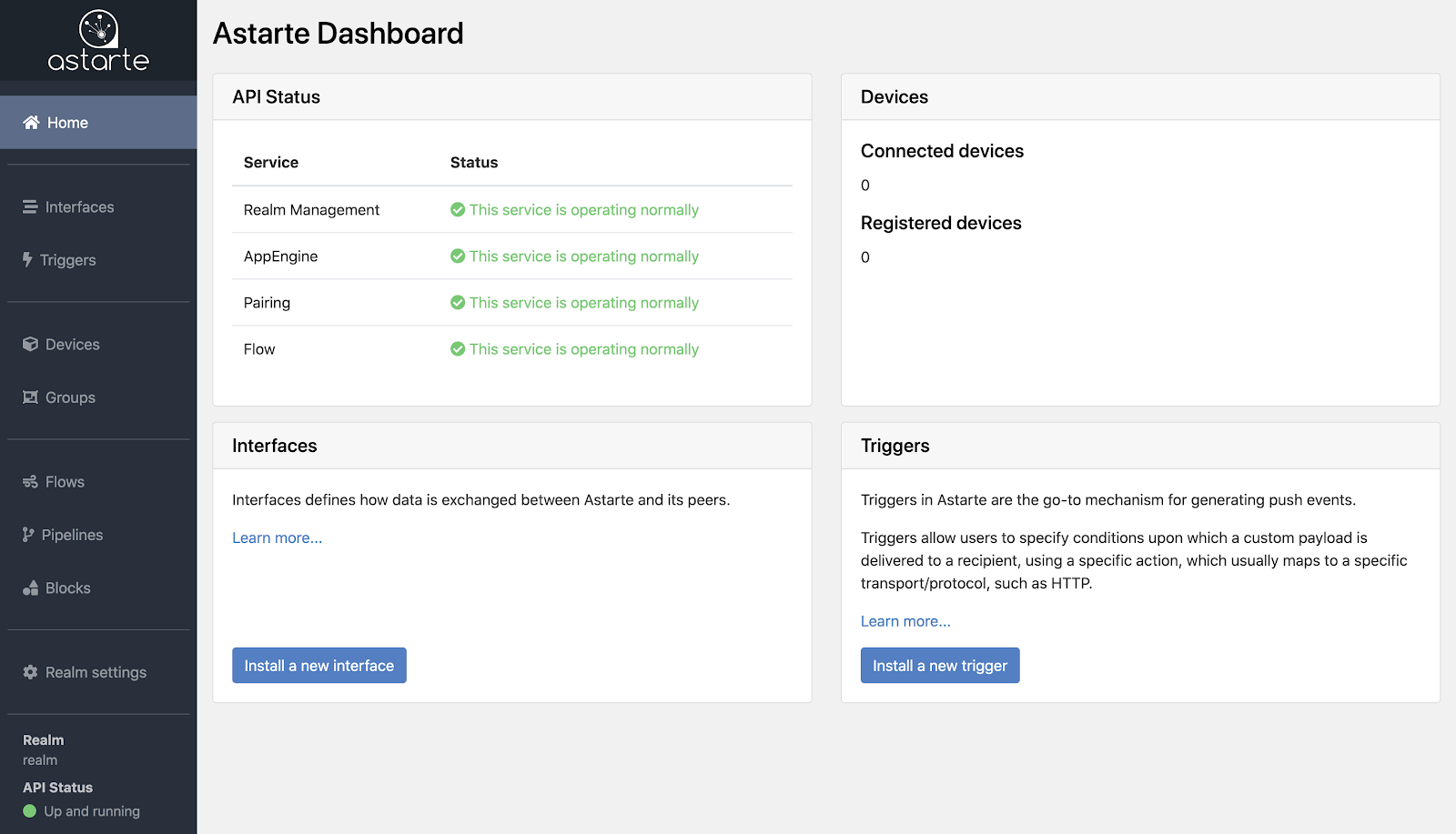Open Devices using the cube icon
This screenshot has height=834, width=1456.
pyautogui.click(x=29, y=344)
